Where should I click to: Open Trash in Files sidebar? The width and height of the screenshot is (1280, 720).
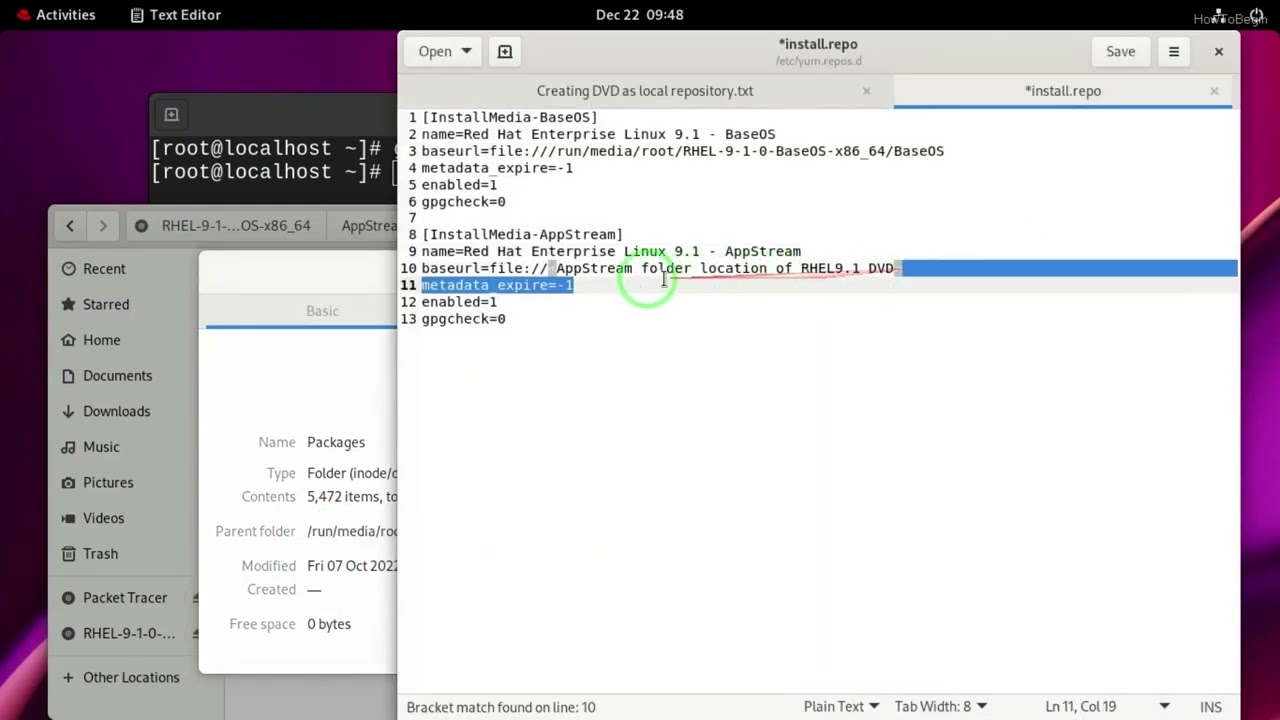click(101, 554)
